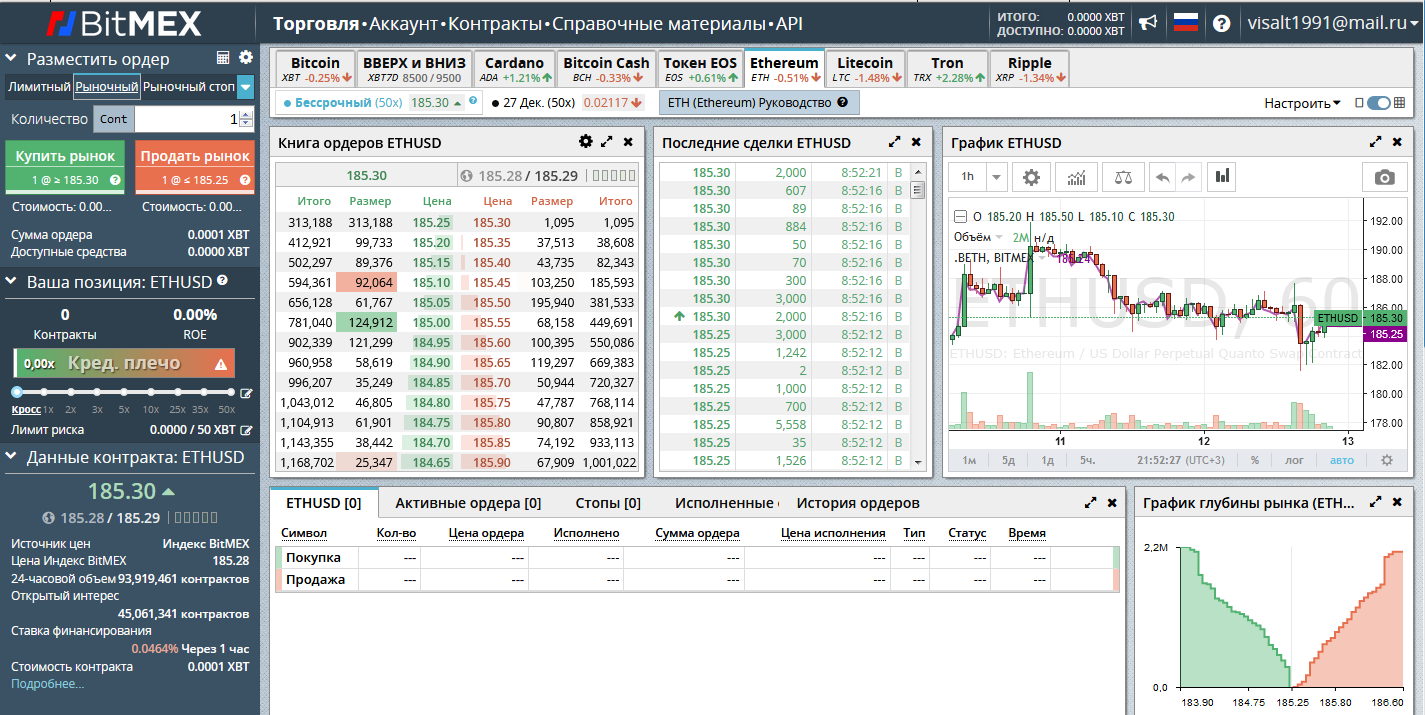This screenshot has width=1425, height=715.
Task: Expand the orders table panel fullscreen
Action: pos(1090,503)
